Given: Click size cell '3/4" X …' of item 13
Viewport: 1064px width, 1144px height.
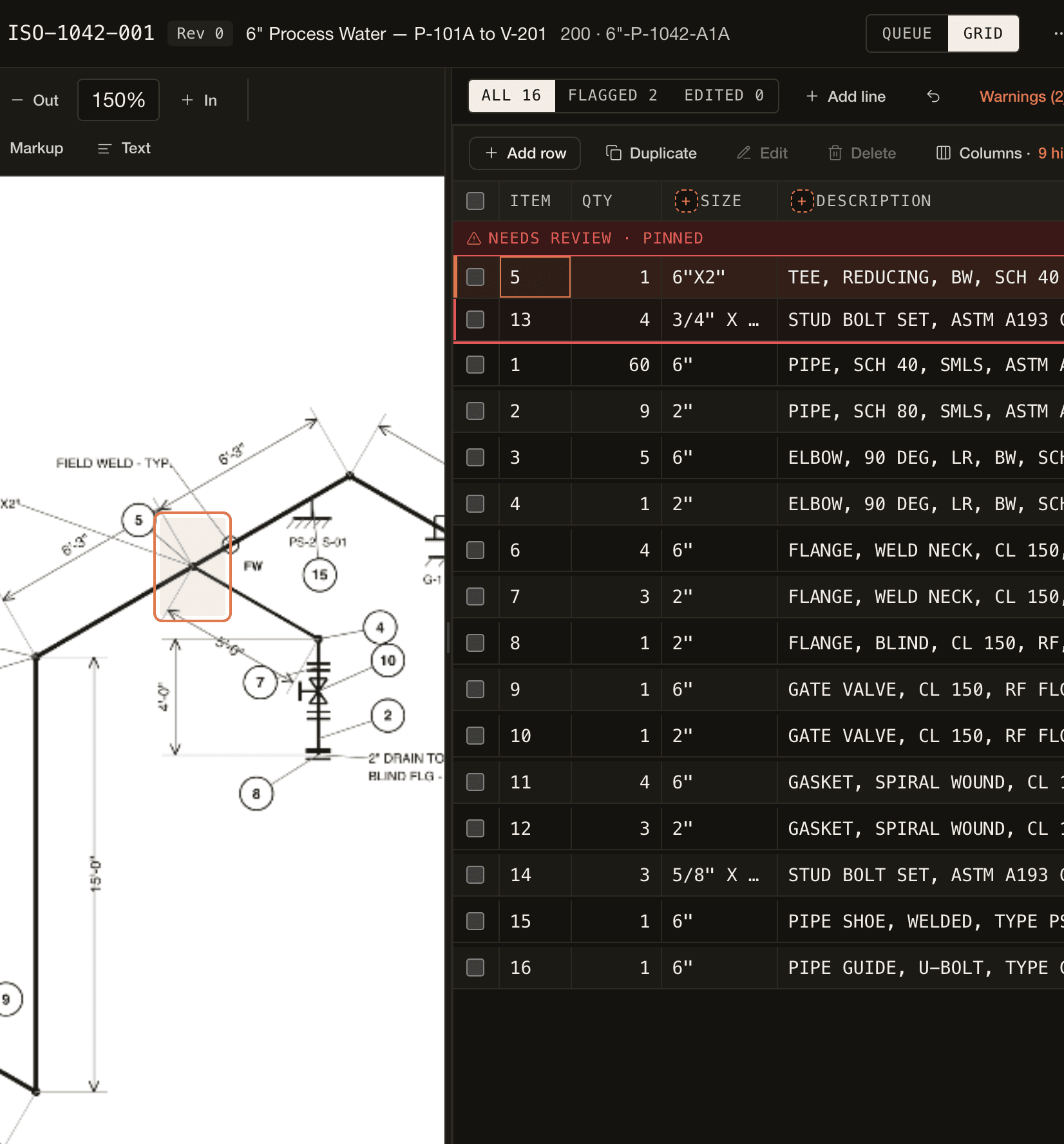Looking at the screenshot, I should tap(719, 319).
